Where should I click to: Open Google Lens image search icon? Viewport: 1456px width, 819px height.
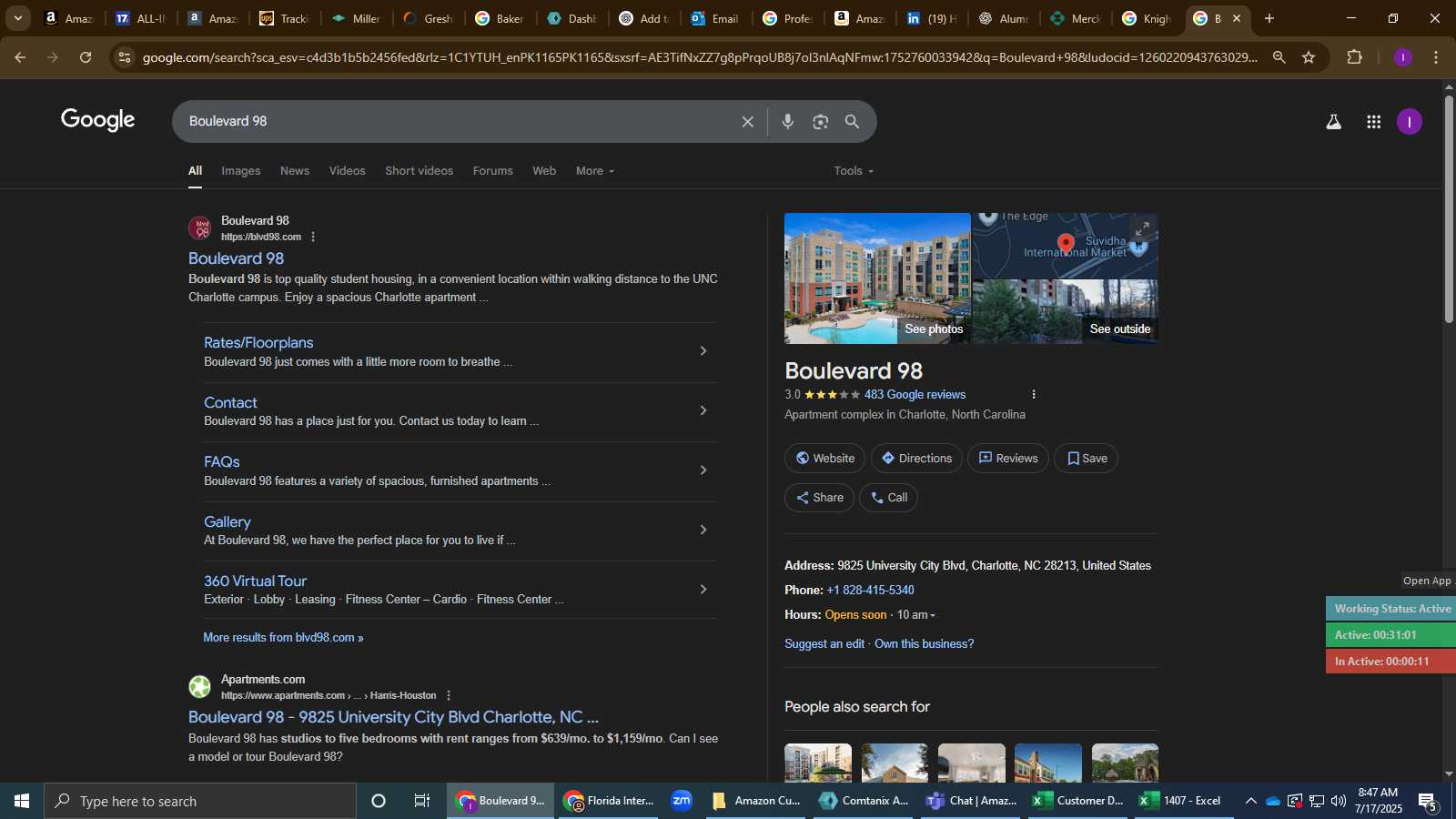coord(821,122)
